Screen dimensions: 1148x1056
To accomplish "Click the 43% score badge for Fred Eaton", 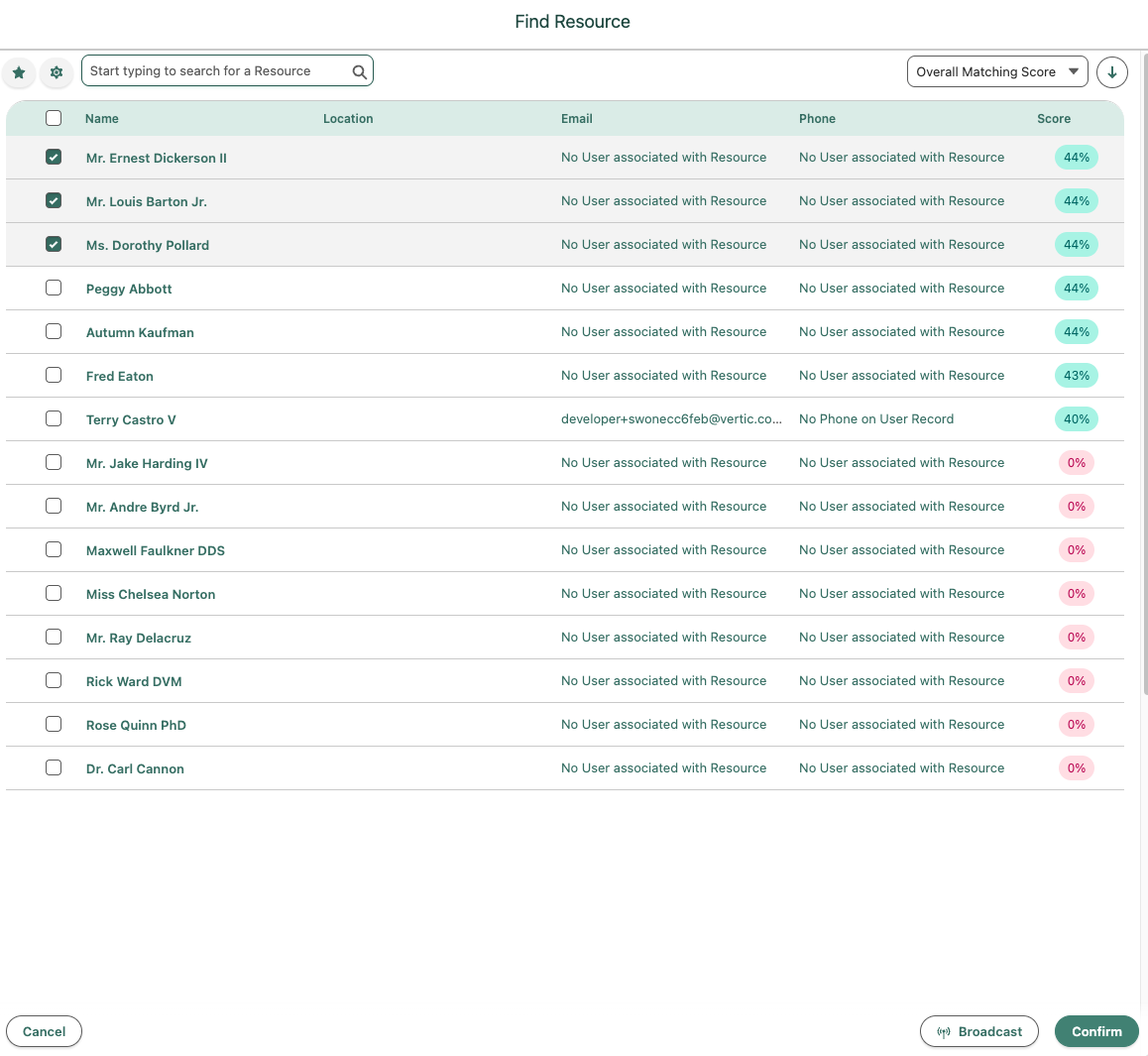I will (1076, 376).
